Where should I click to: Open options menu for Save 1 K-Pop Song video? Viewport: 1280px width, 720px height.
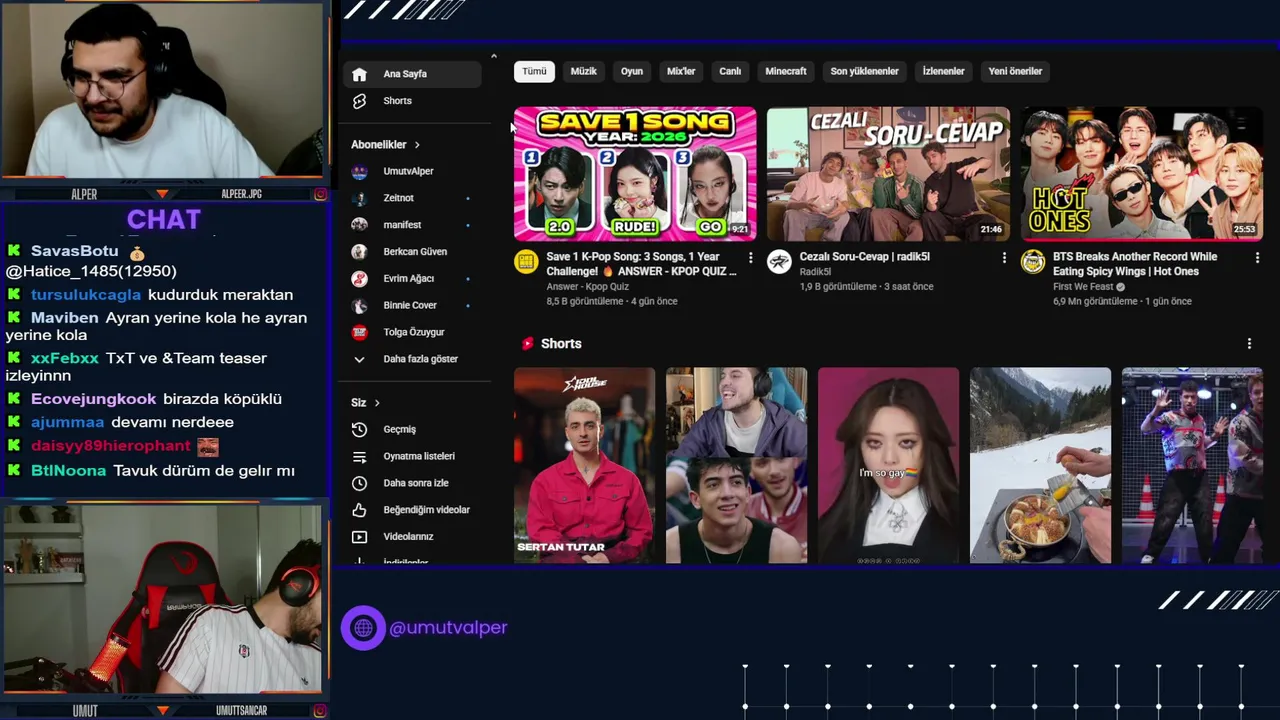[750, 258]
